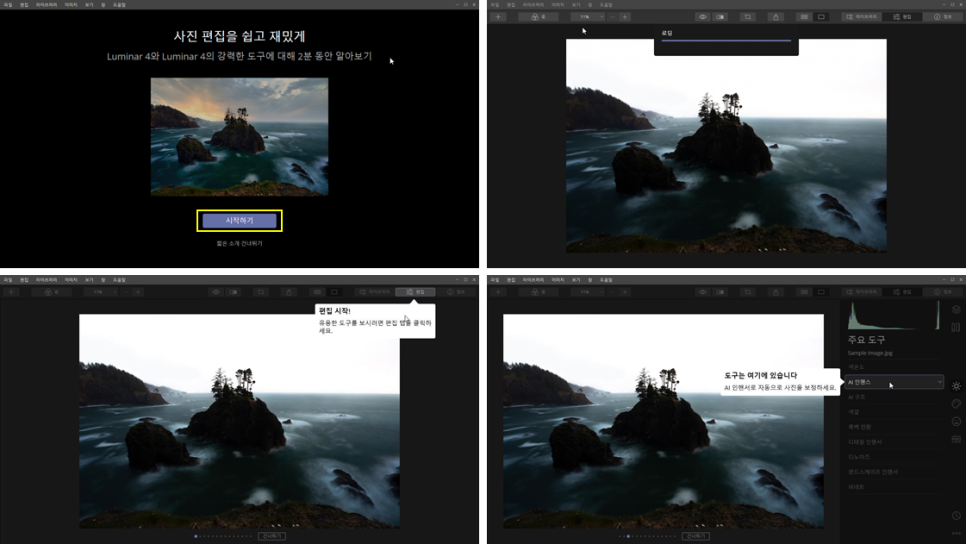Screen dimensions: 966x544
Task: Open 라이브러리 menu in the welcome window
Action: click(46, 4)
